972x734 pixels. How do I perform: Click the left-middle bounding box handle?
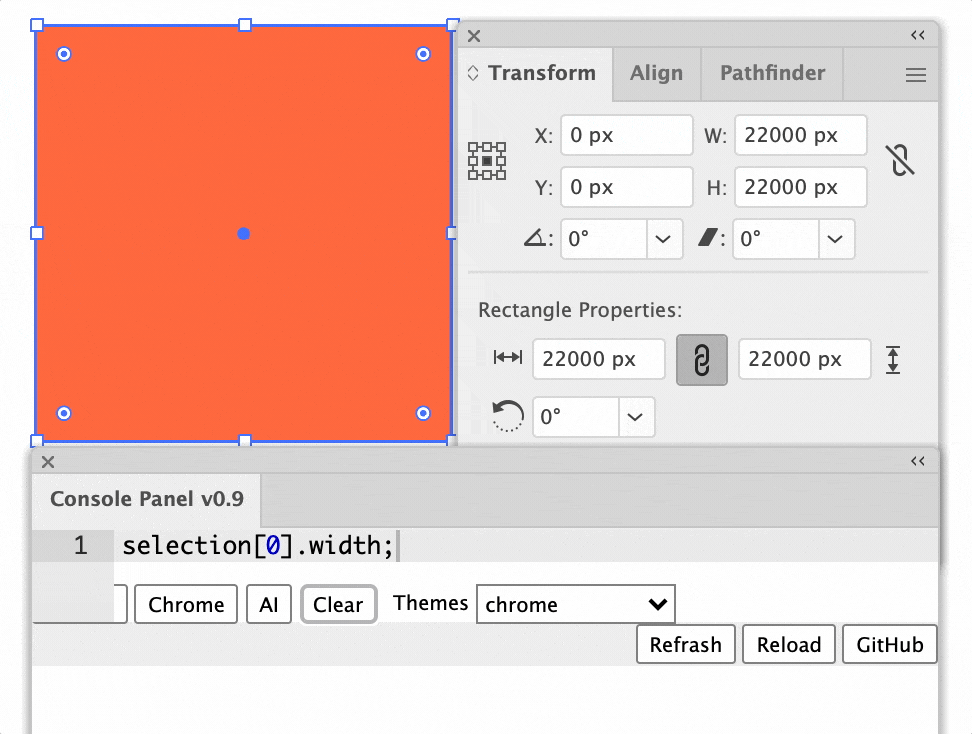tap(37, 233)
